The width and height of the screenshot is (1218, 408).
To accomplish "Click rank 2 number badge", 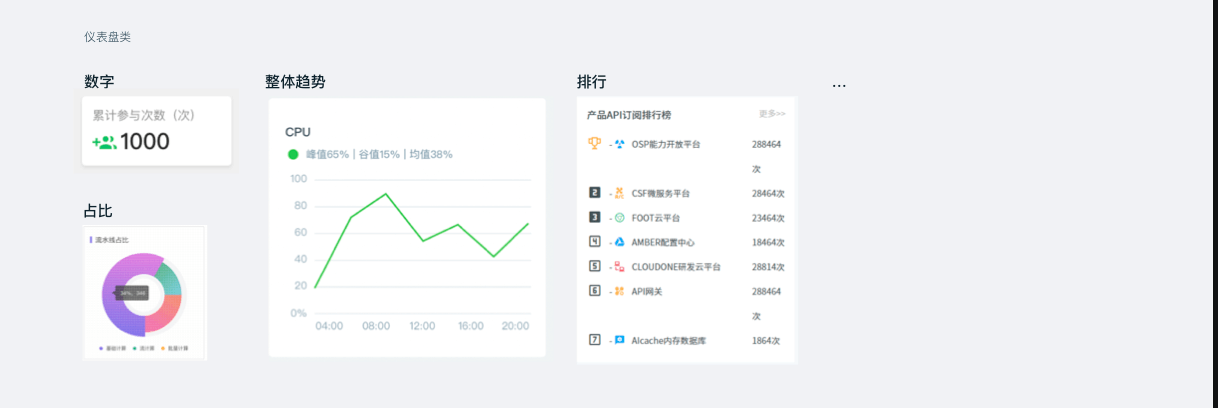I will click(595, 192).
